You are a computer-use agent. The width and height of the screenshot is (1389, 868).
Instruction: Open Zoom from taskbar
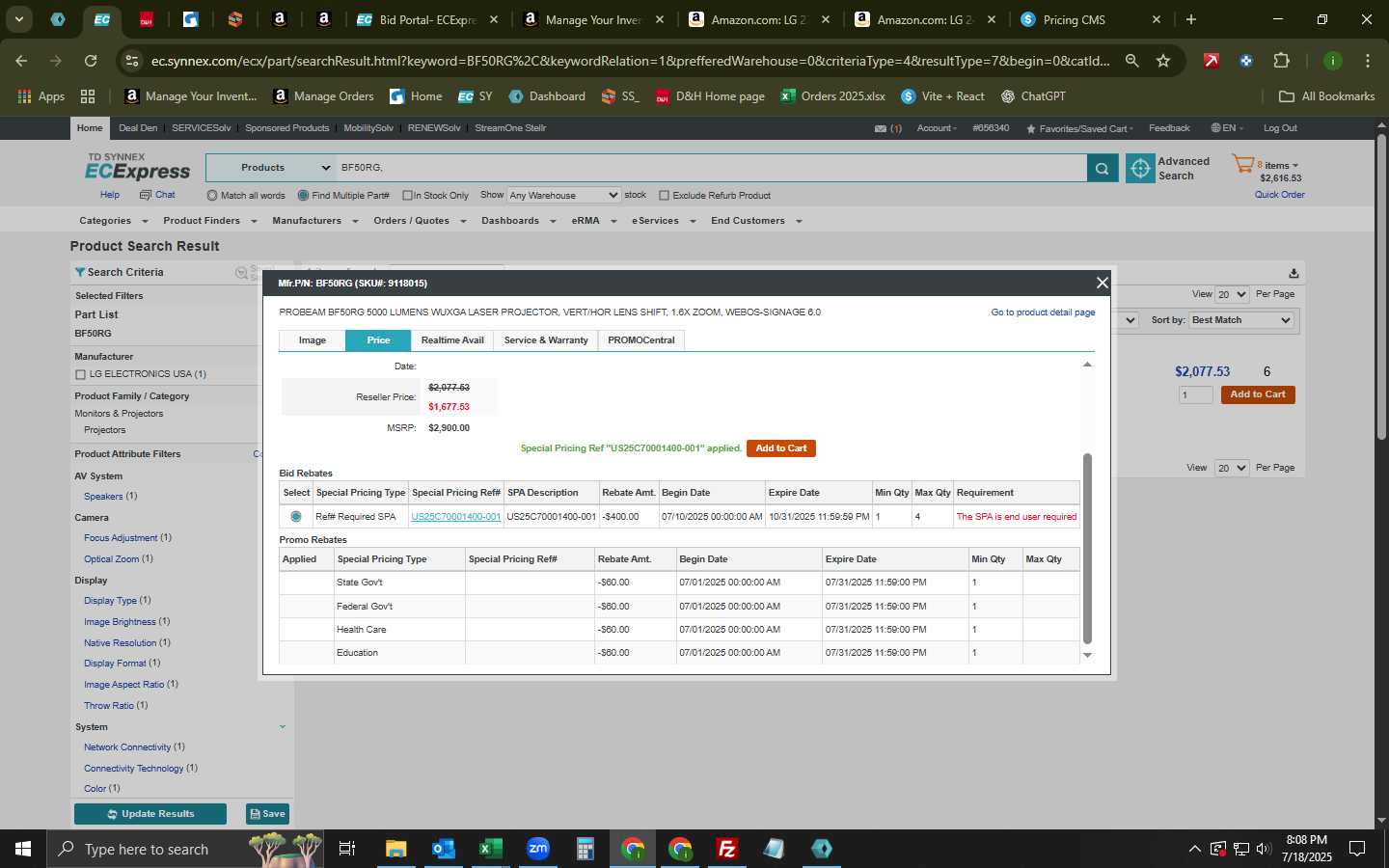click(x=538, y=849)
